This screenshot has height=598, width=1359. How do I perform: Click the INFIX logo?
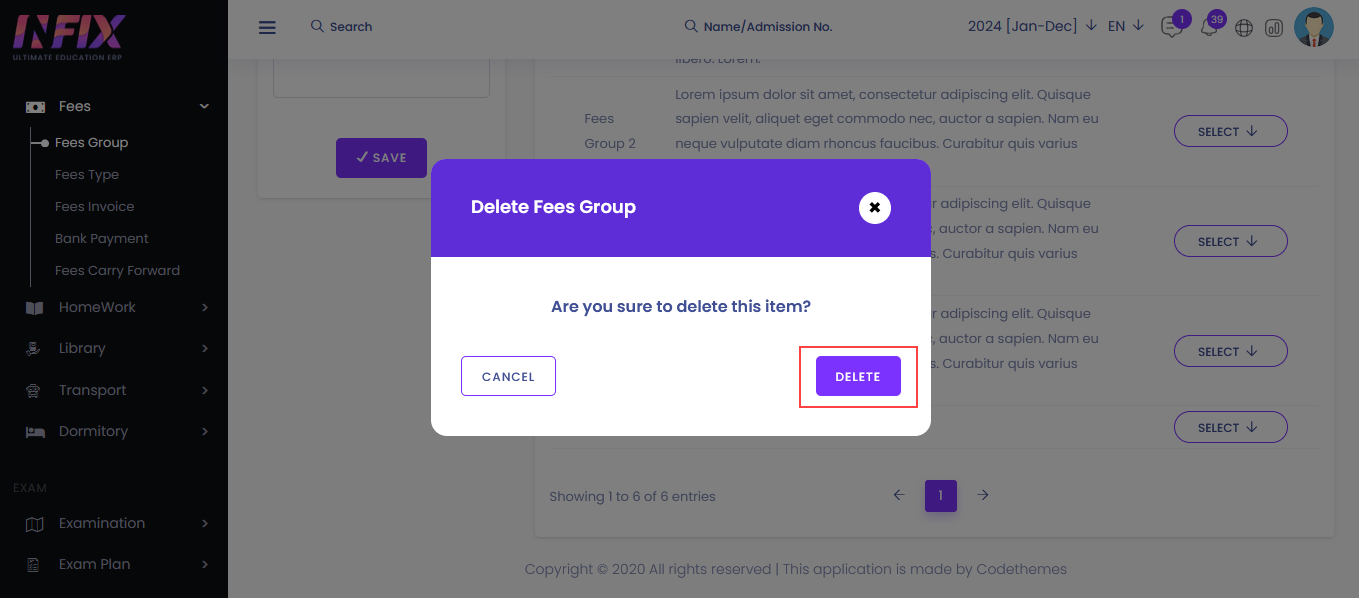[69, 37]
